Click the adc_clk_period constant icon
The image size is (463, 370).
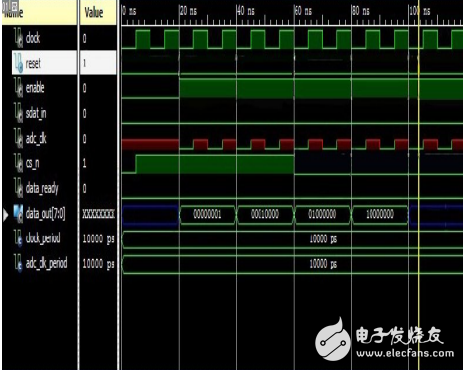coord(18,263)
